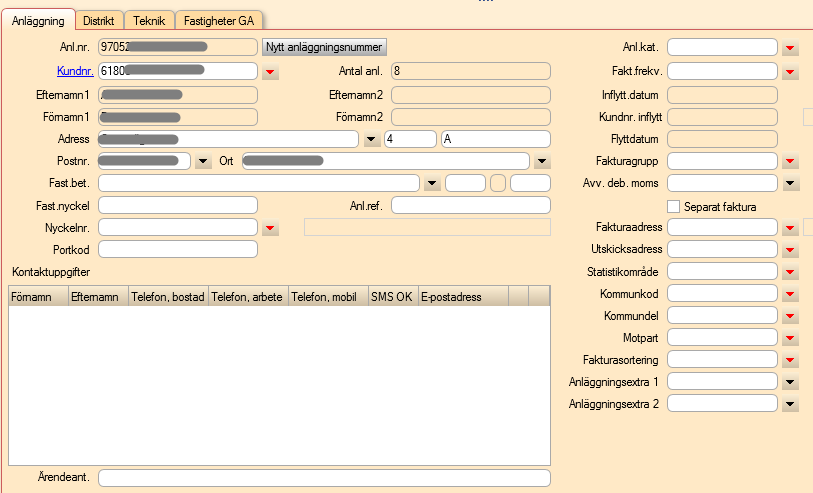Click the Efternamn column header in Kontaktuppgifter
Image resolution: width=813 pixels, height=493 pixels.
click(99, 297)
